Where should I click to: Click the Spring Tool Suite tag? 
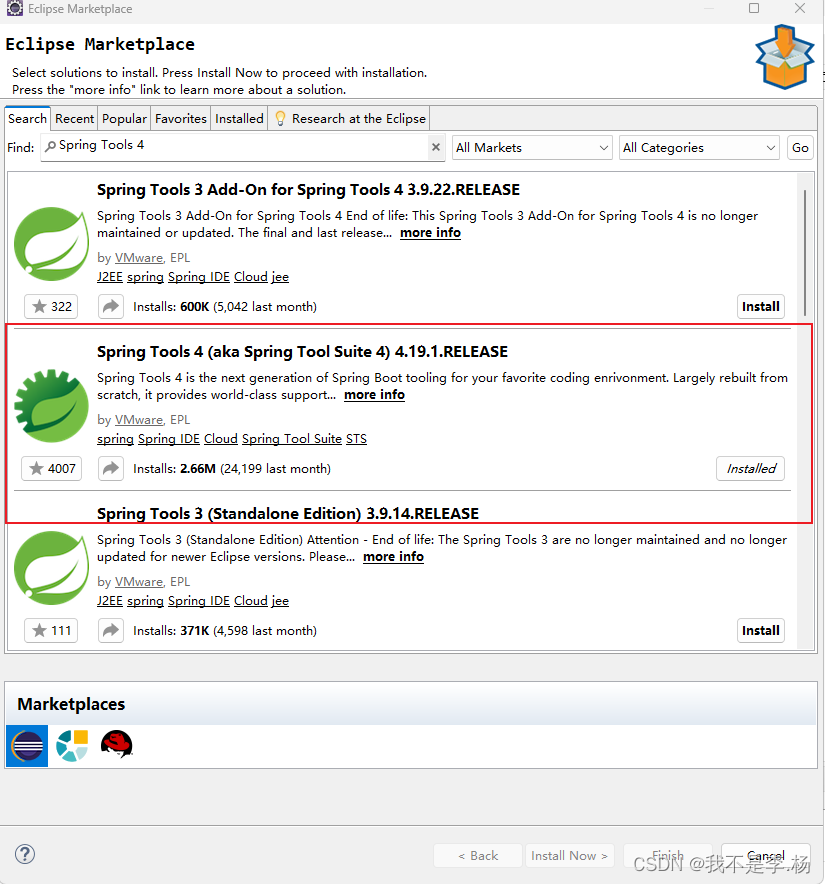tap(292, 439)
